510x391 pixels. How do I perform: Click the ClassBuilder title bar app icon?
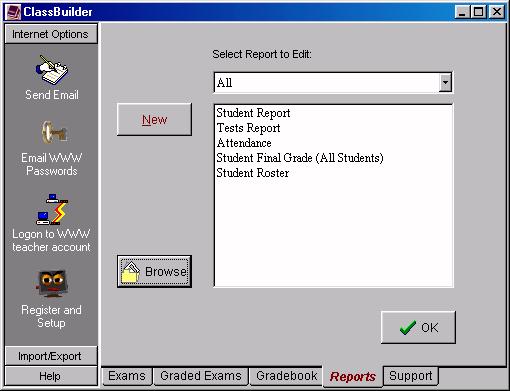pos(14,12)
